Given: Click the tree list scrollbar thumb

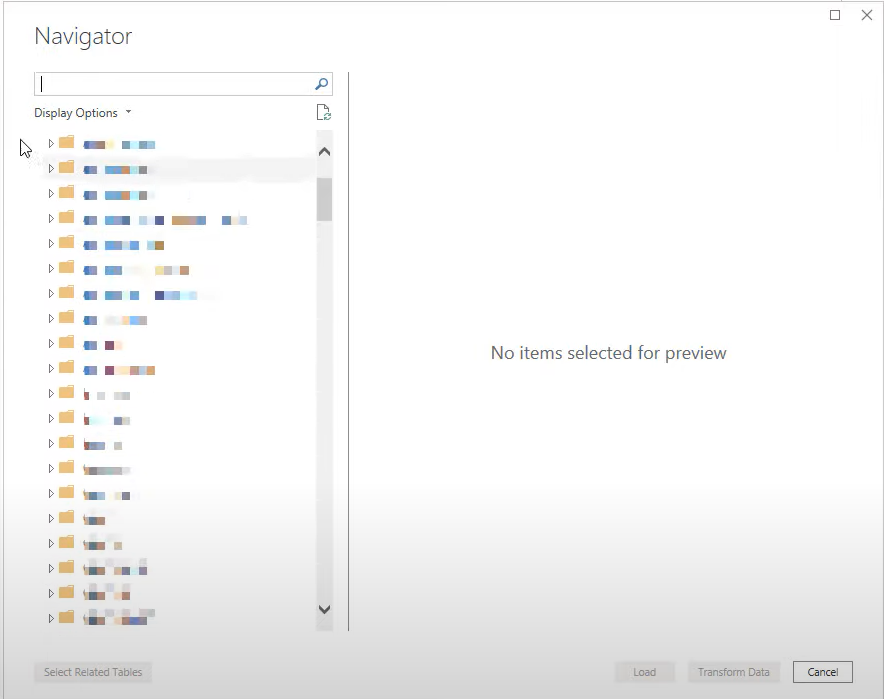Looking at the screenshot, I should pyautogui.click(x=324, y=200).
